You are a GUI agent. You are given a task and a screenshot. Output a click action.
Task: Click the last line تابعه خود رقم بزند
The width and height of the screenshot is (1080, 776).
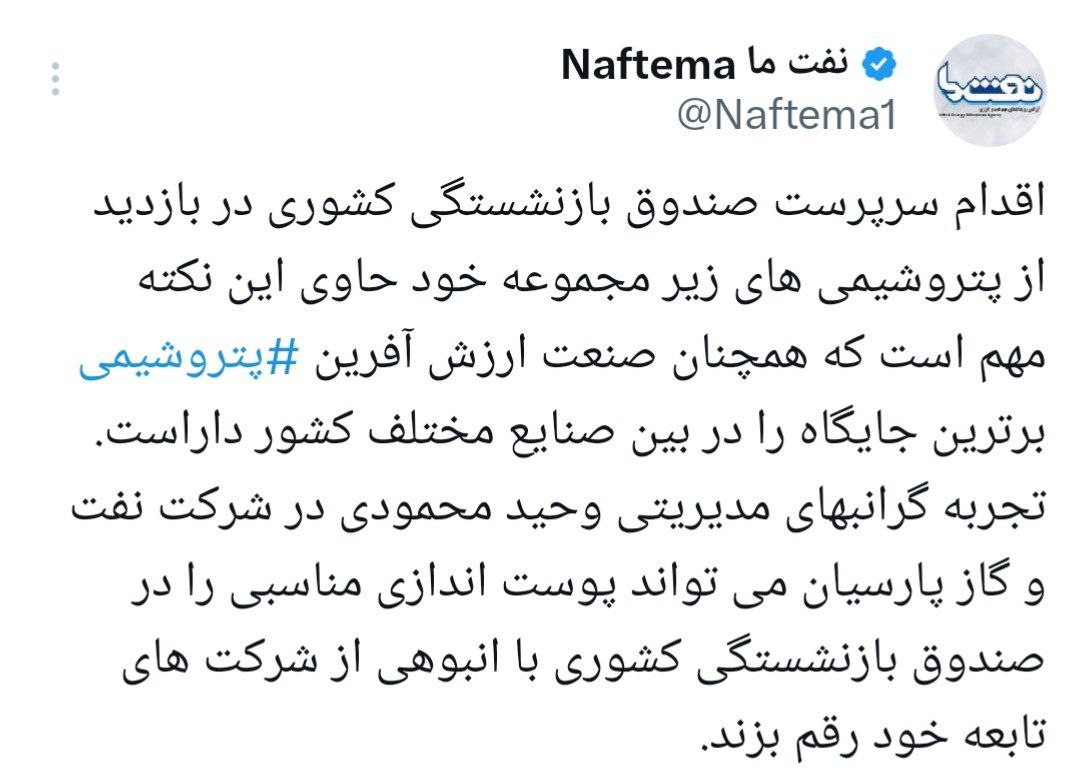[x=873, y=737]
